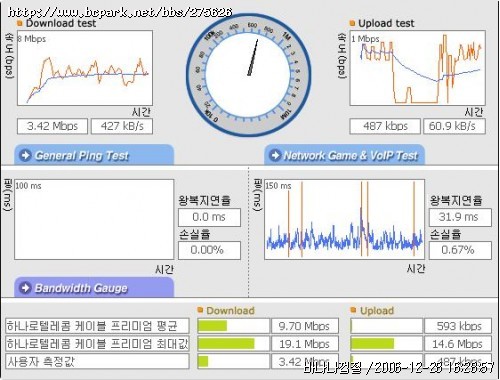
Task: Click the arrow icon beside Network Game & VoIP Test
Action: (275, 155)
